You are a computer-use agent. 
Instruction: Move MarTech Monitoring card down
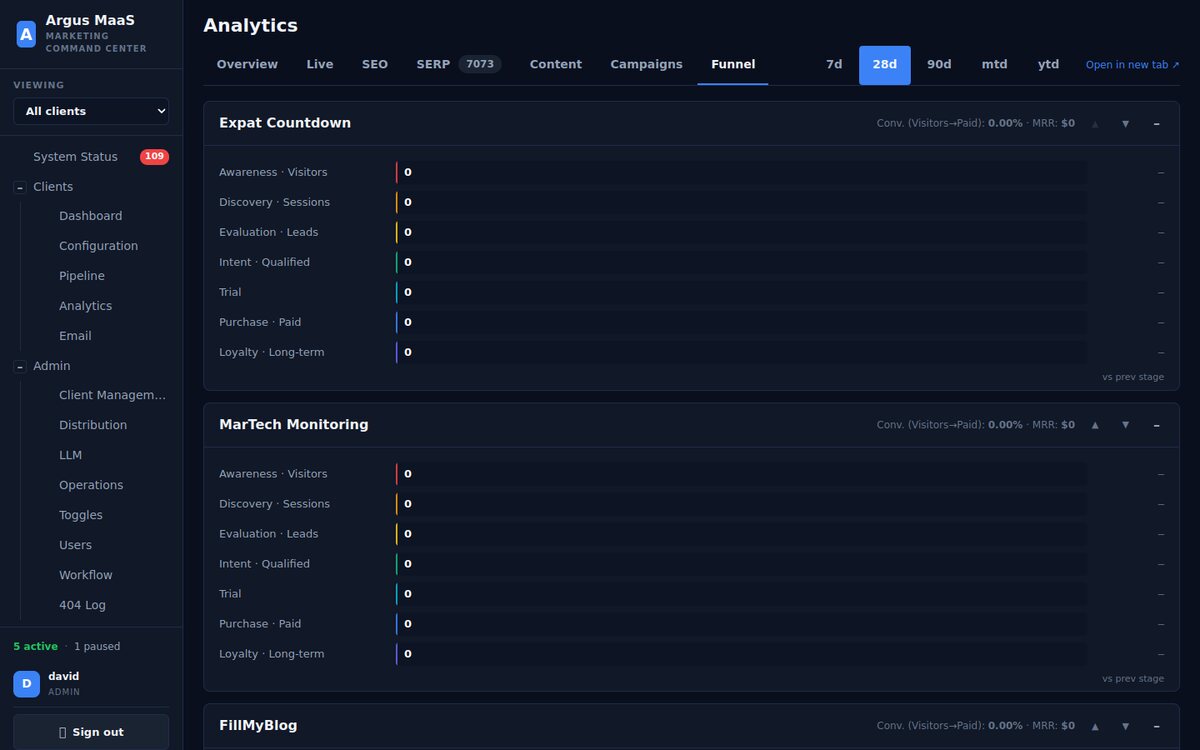(1125, 425)
